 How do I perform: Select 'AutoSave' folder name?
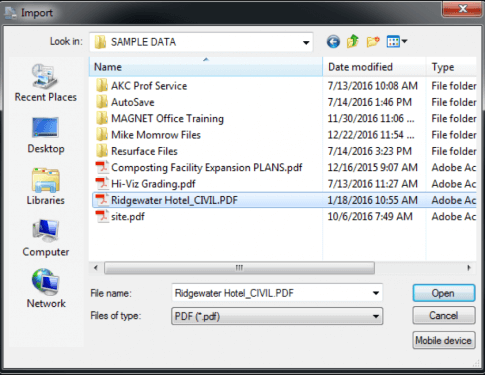click(133, 102)
